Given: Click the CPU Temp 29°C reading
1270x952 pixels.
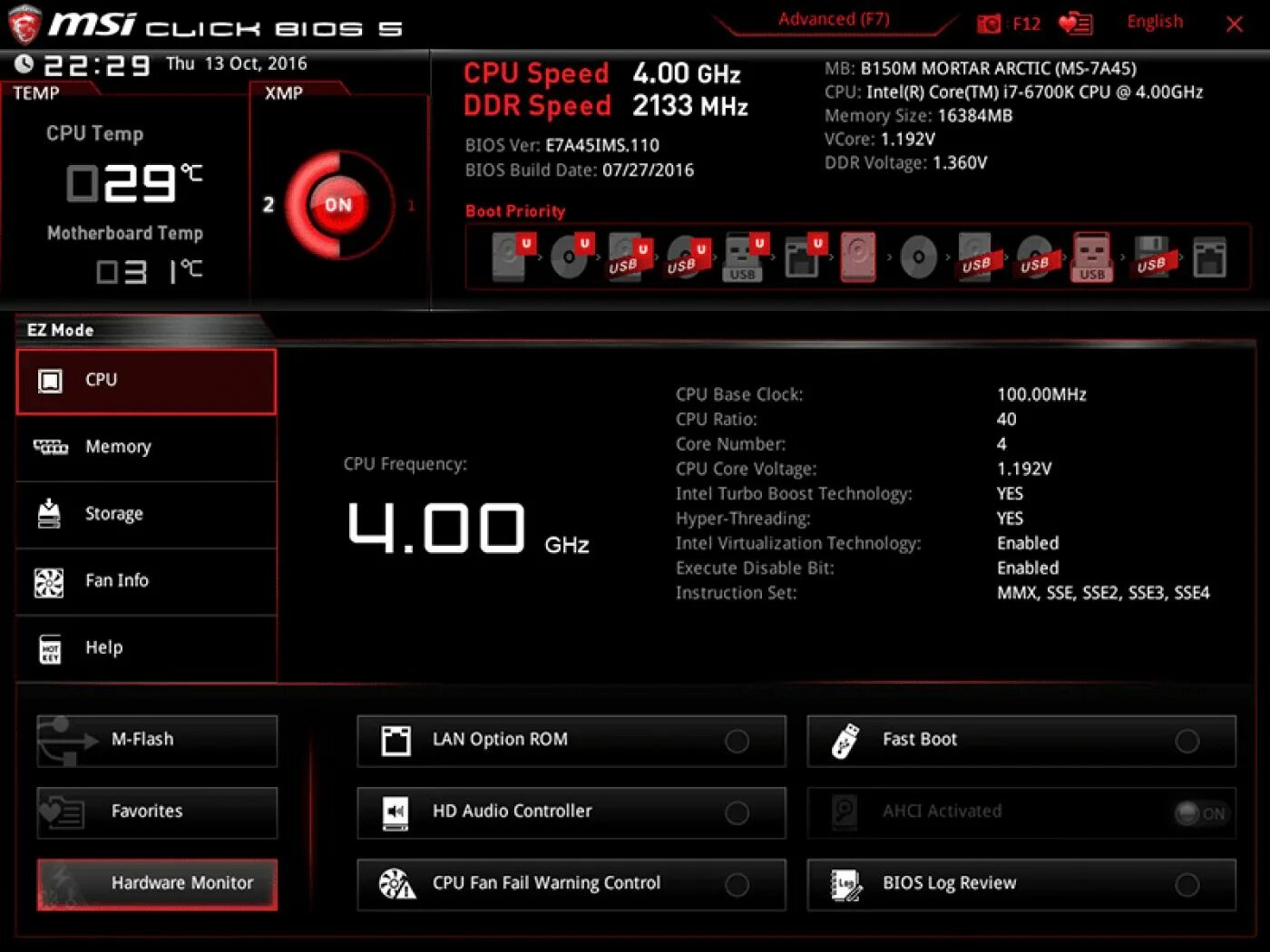Looking at the screenshot, I should click(x=134, y=183).
